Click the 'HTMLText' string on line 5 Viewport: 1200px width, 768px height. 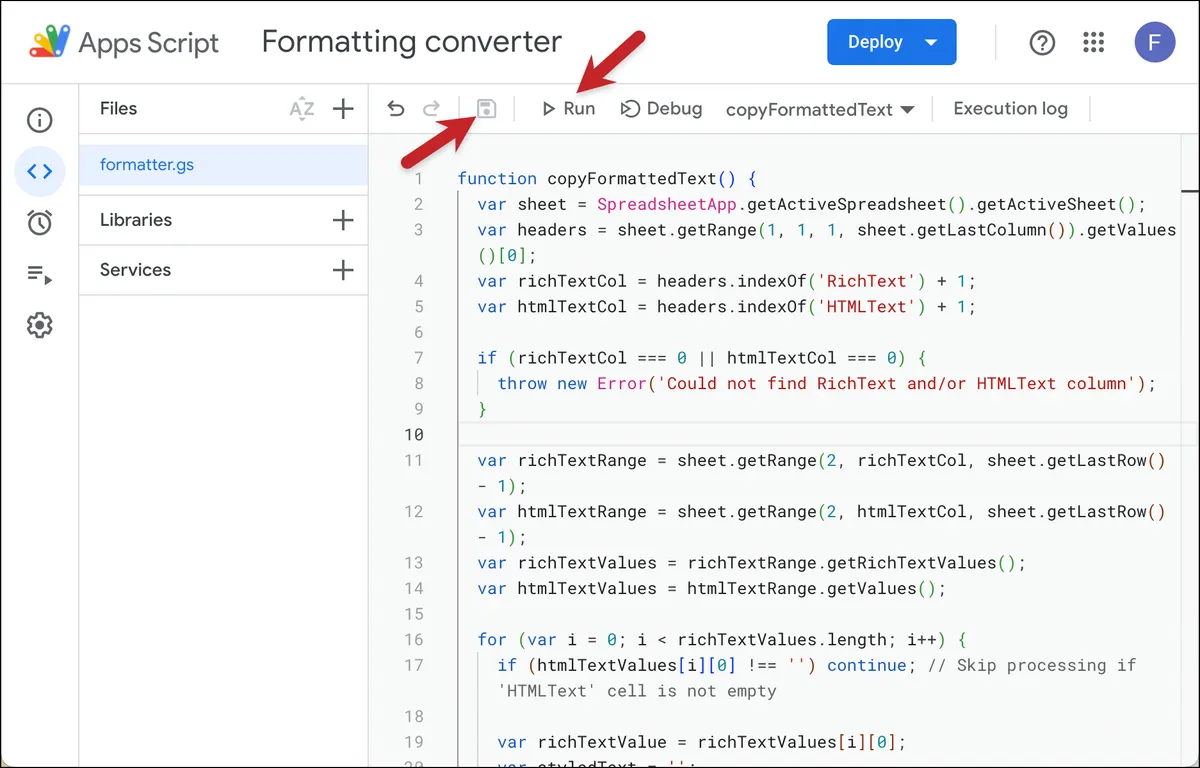pyautogui.click(x=867, y=307)
